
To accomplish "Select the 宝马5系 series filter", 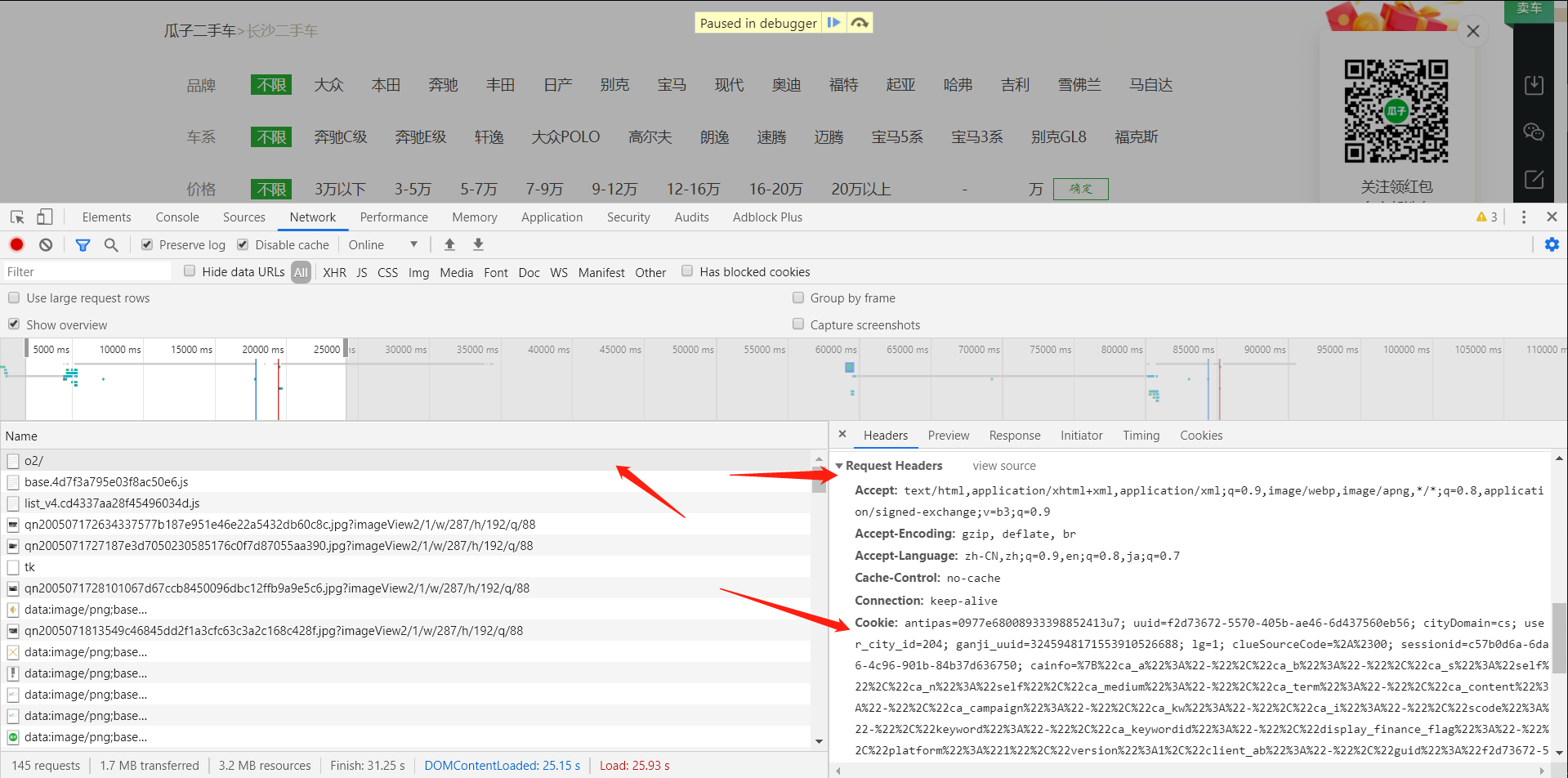I will [896, 136].
